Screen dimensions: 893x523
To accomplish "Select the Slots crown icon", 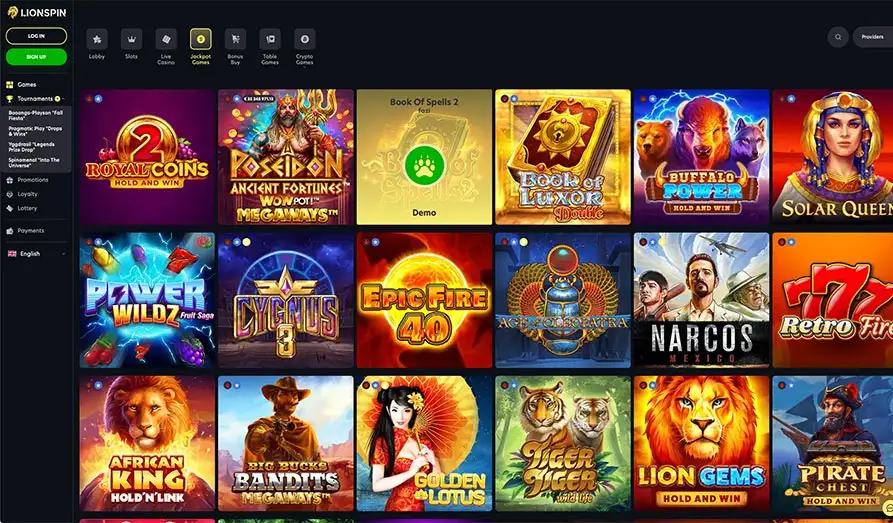I will (132, 39).
